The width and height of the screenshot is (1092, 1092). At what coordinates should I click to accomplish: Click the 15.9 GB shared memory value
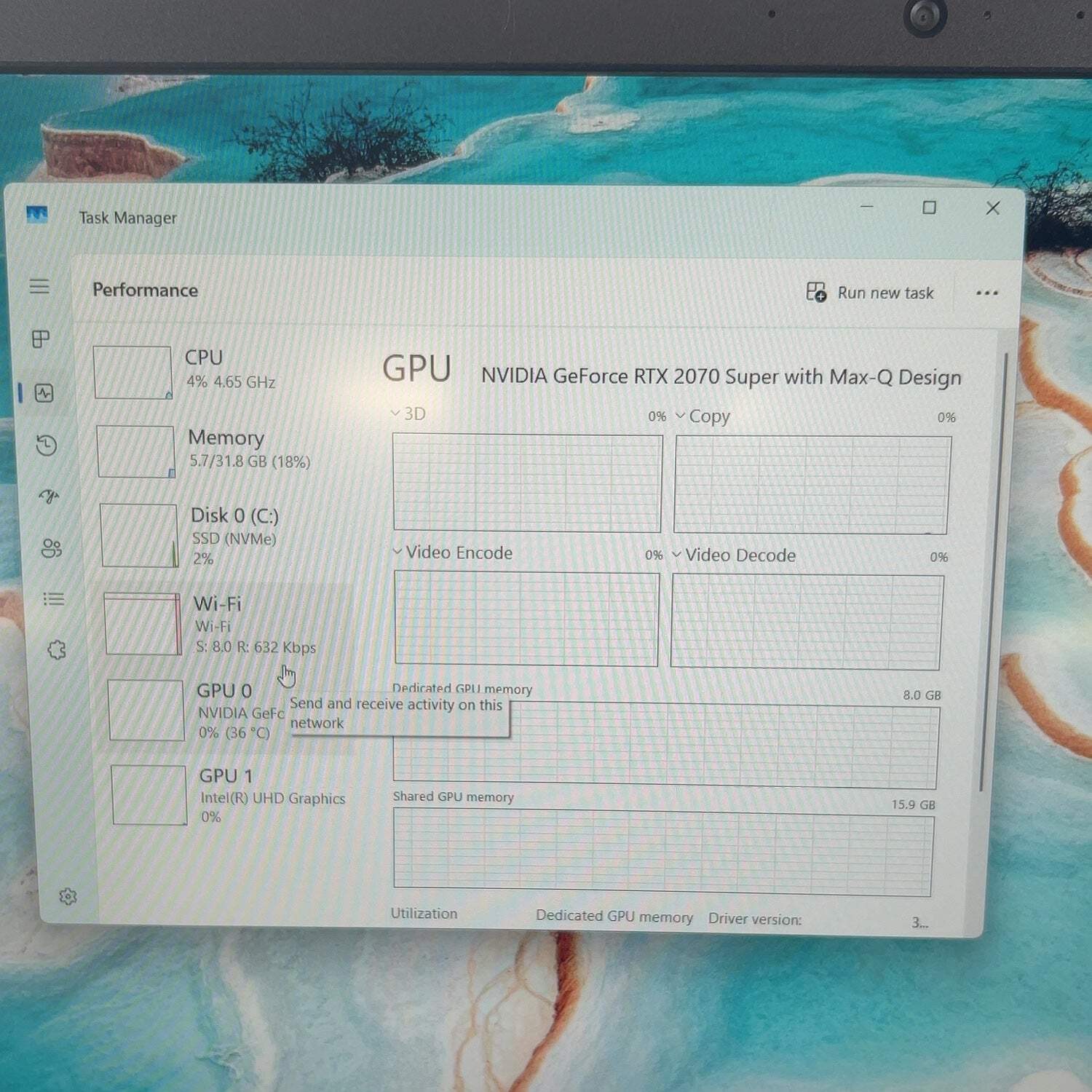click(913, 804)
